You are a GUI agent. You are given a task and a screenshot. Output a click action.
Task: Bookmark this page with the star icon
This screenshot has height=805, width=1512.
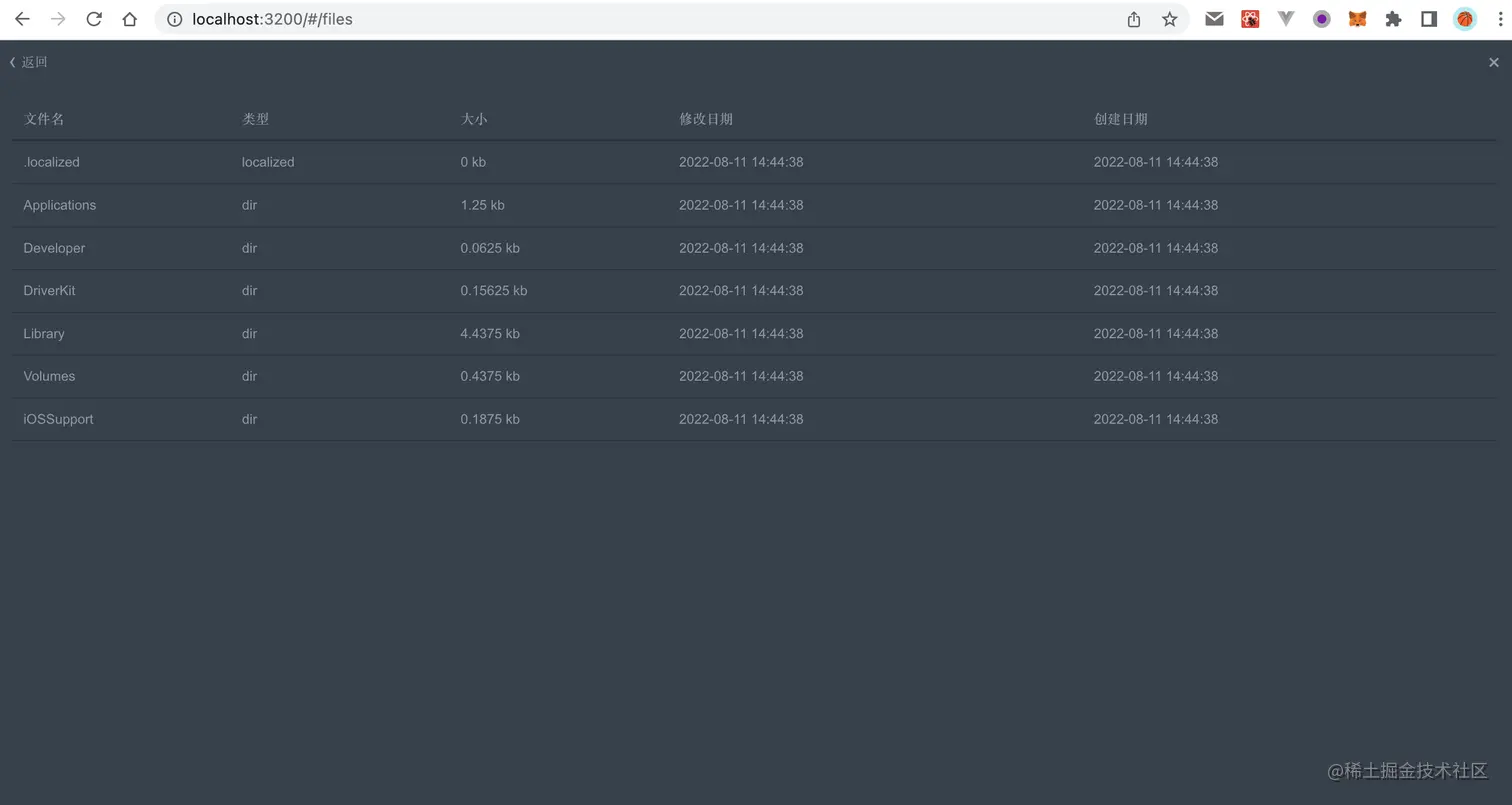coord(1170,19)
